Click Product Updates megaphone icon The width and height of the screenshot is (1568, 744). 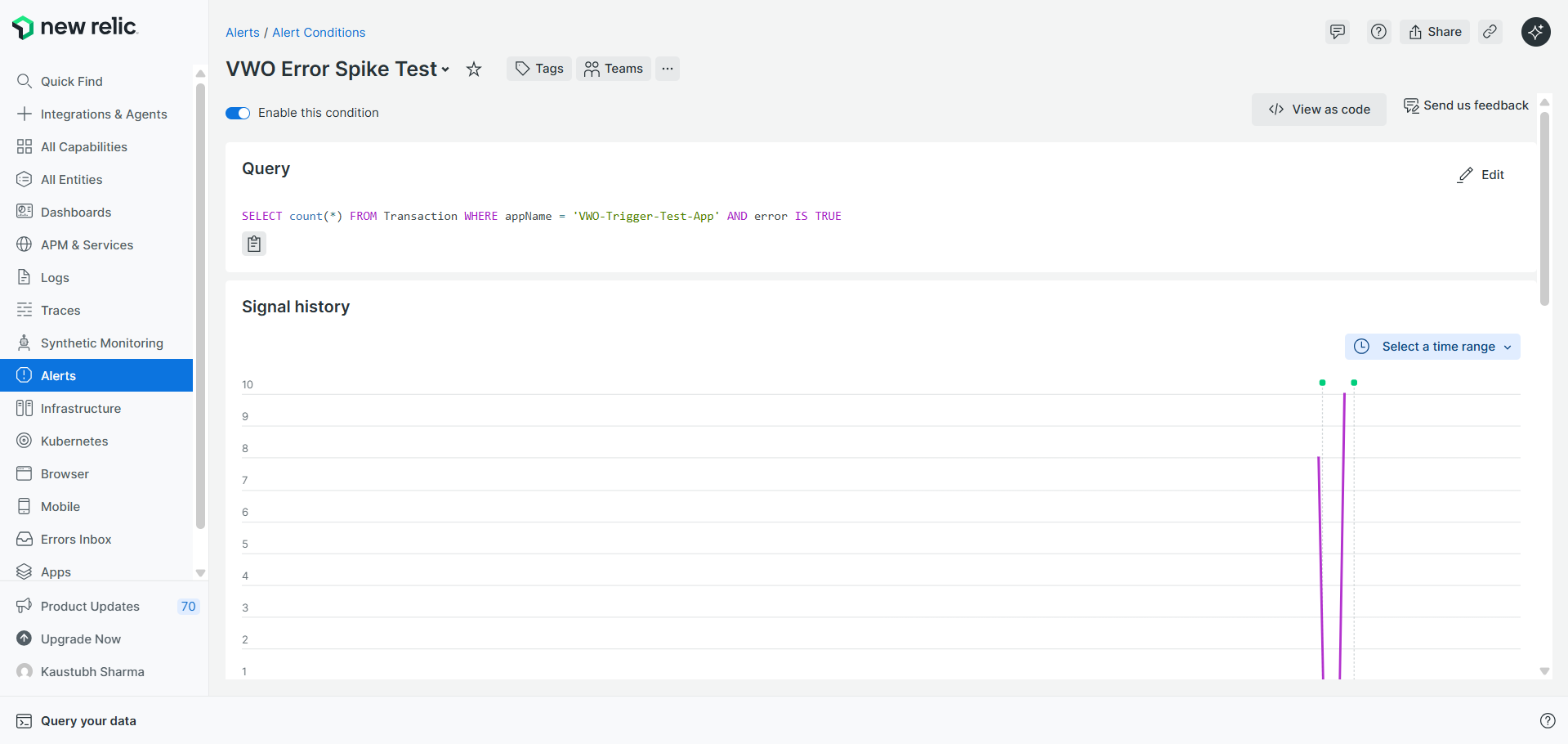[x=25, y=606]
